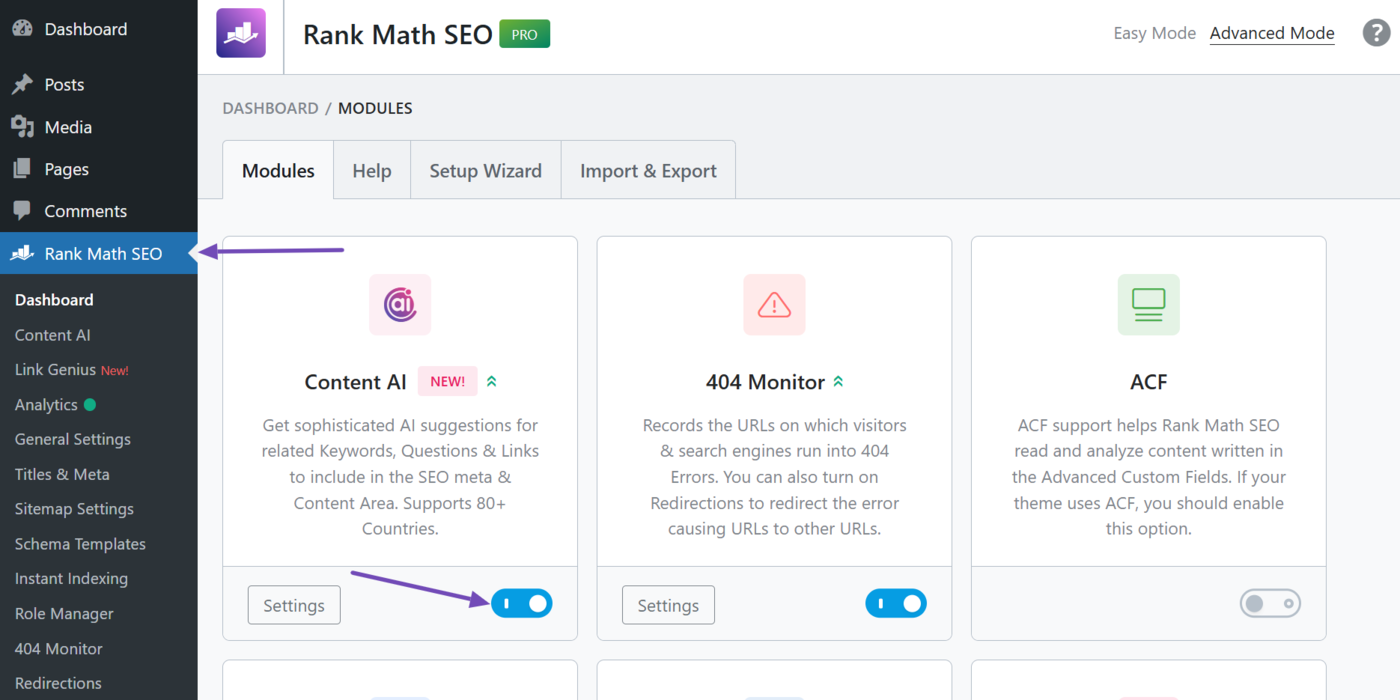Click the green arrows beside Content AI title
This screenshot has height=700, width=1400.
[x=491, y=381]
